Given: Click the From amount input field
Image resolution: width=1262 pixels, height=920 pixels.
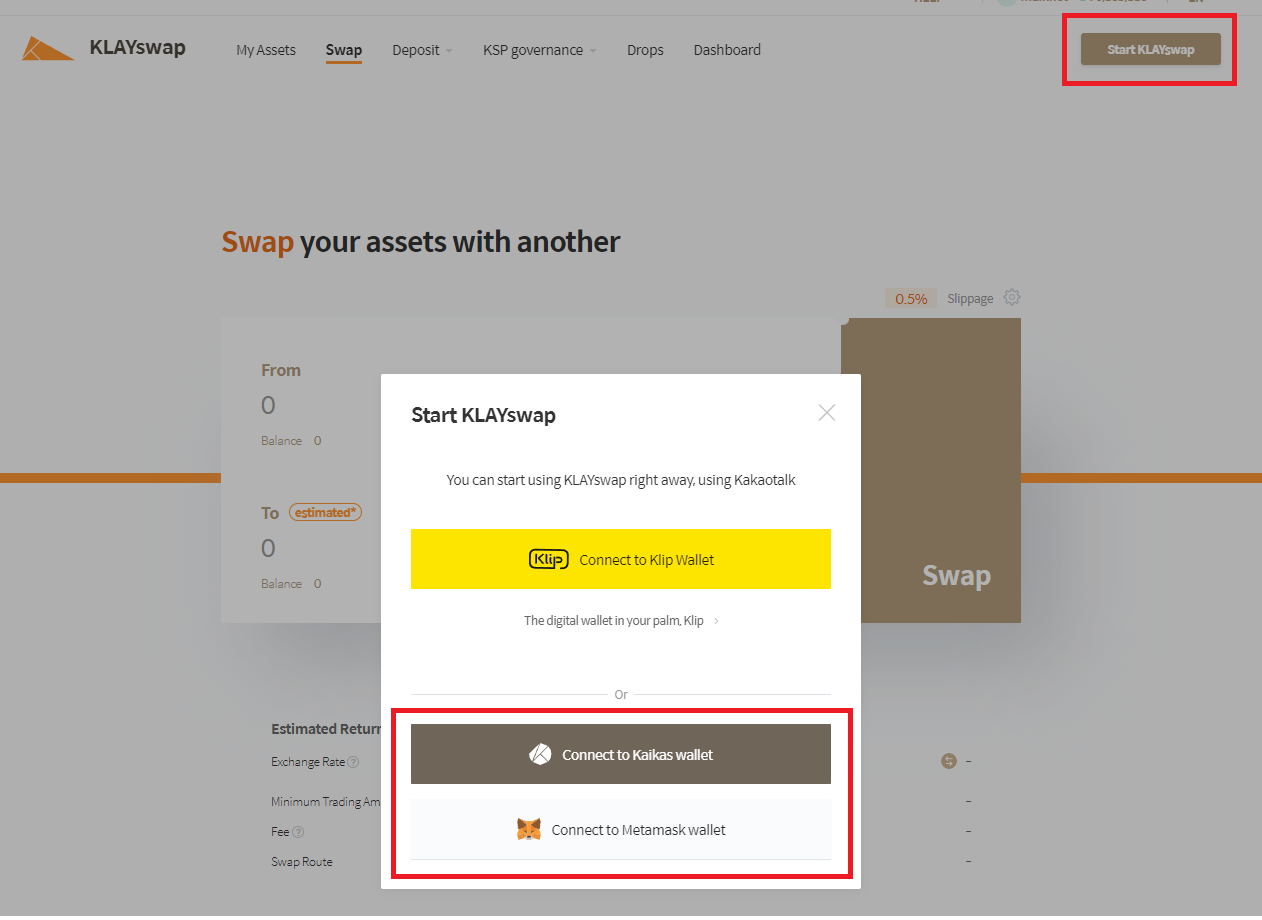Looking at the screenshot, I should [x=268, y=405].
